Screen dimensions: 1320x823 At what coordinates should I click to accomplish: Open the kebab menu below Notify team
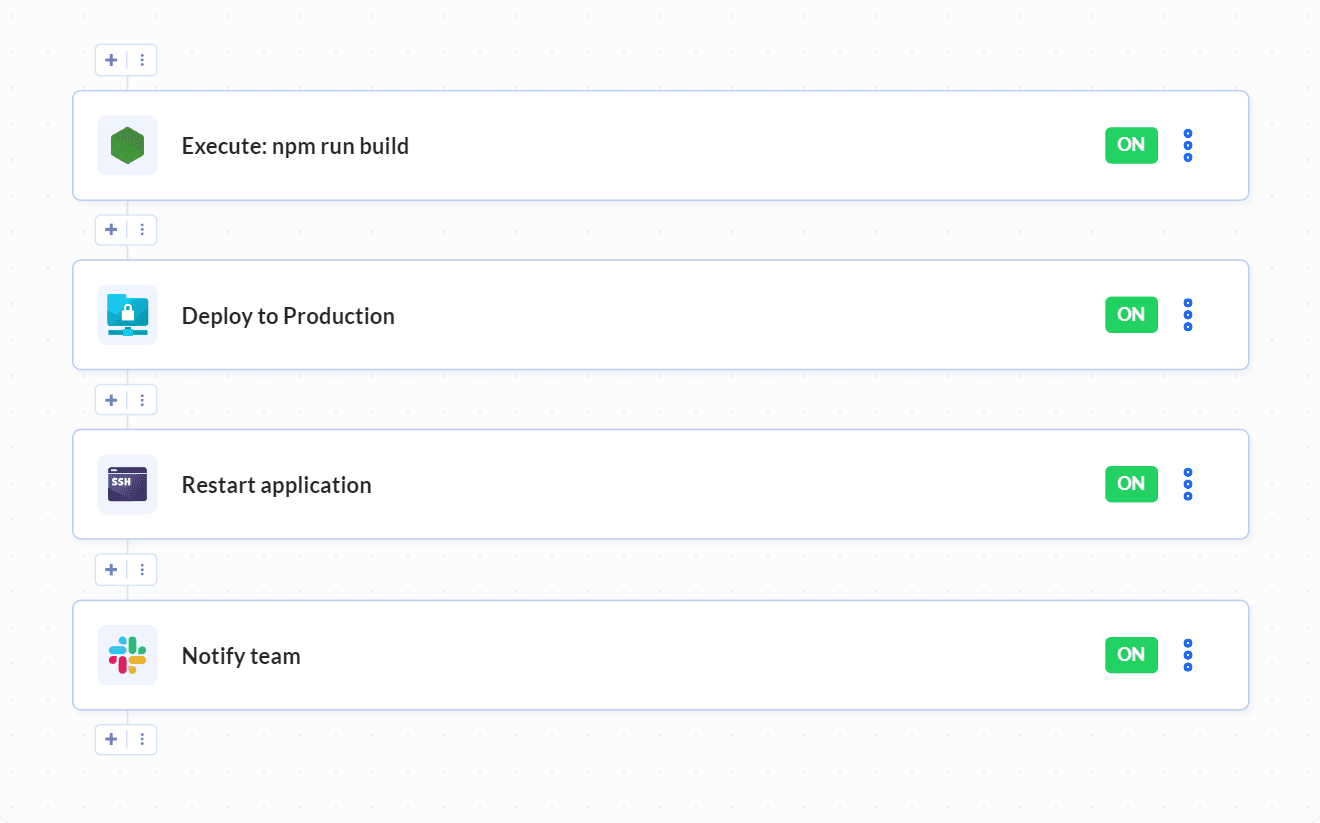click(142, 739)
